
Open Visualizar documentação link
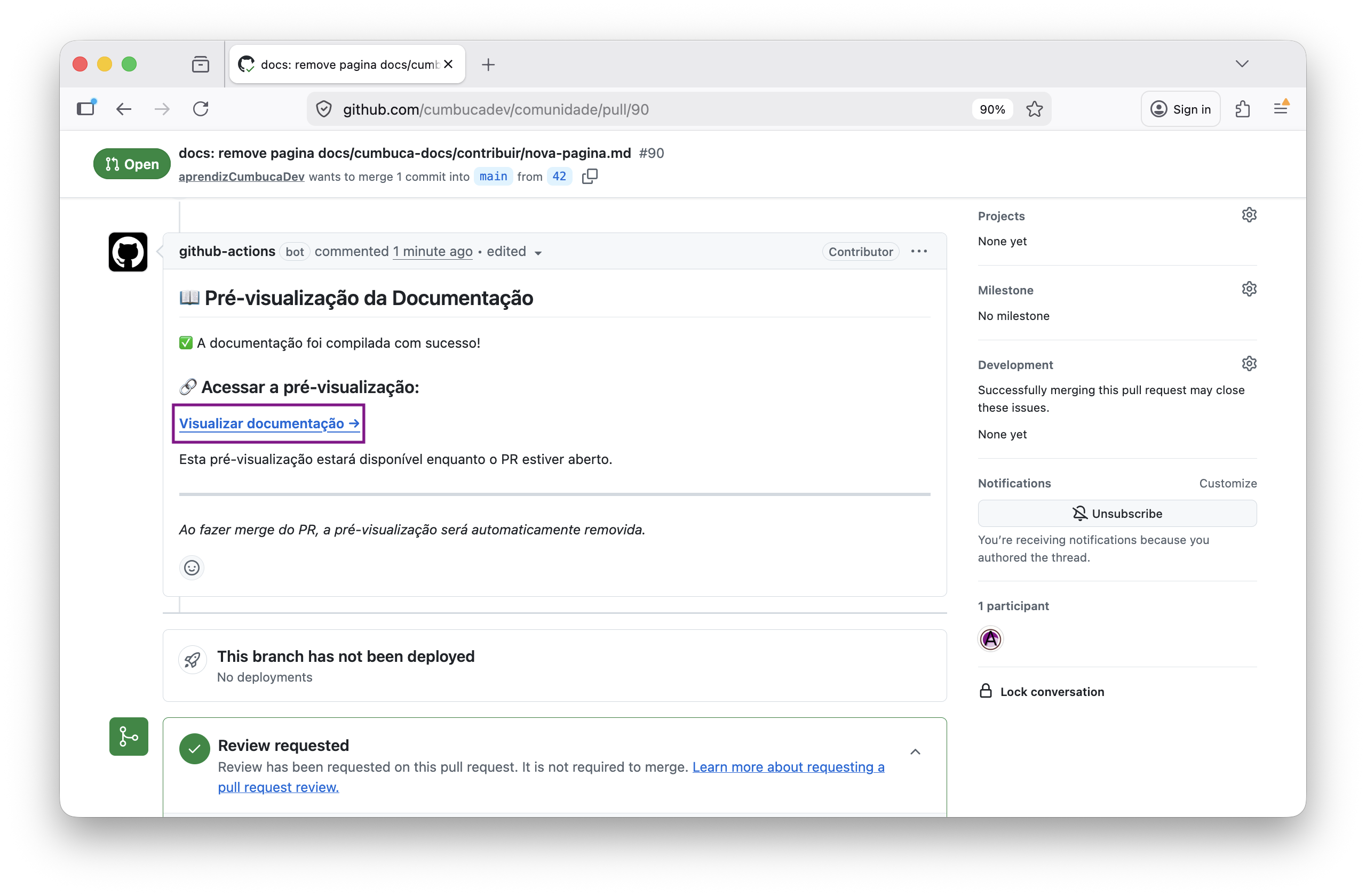269,423
